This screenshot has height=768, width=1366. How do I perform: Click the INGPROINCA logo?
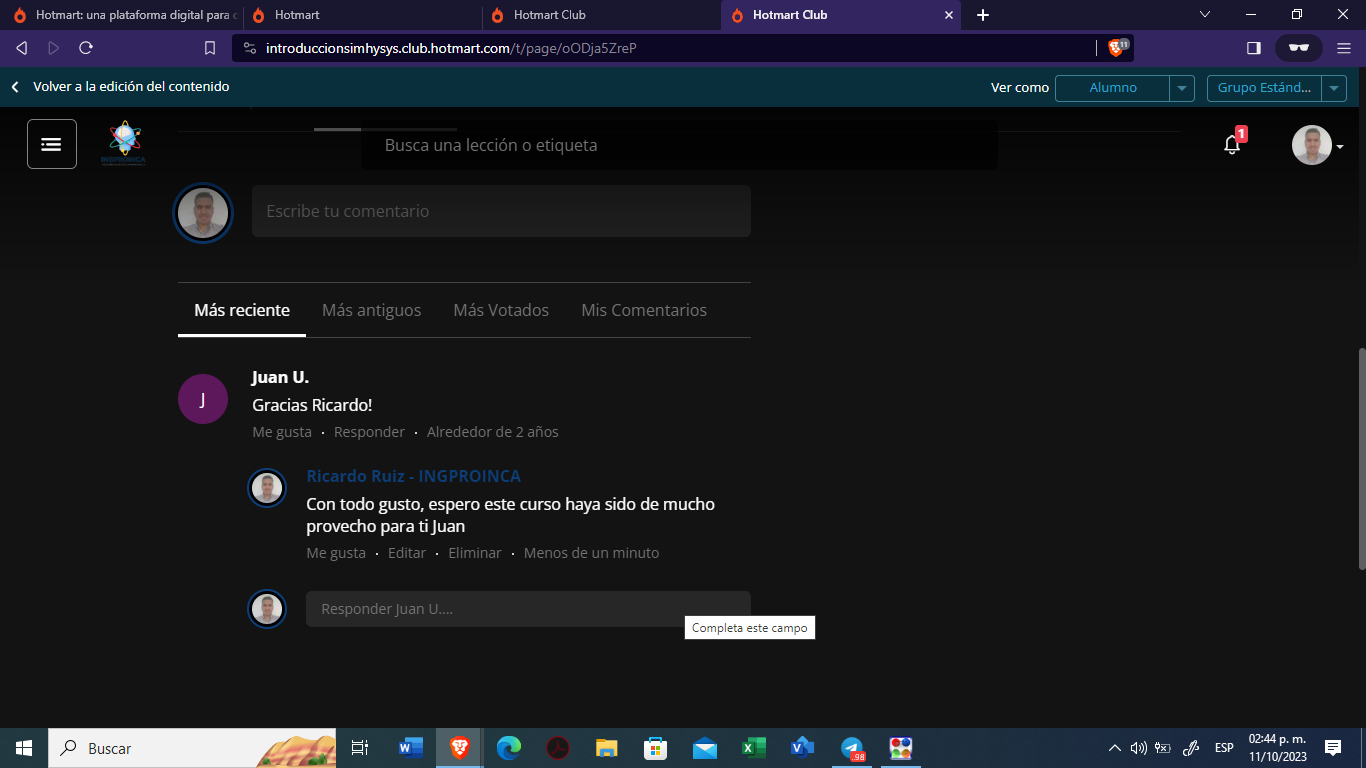(124, 144)
